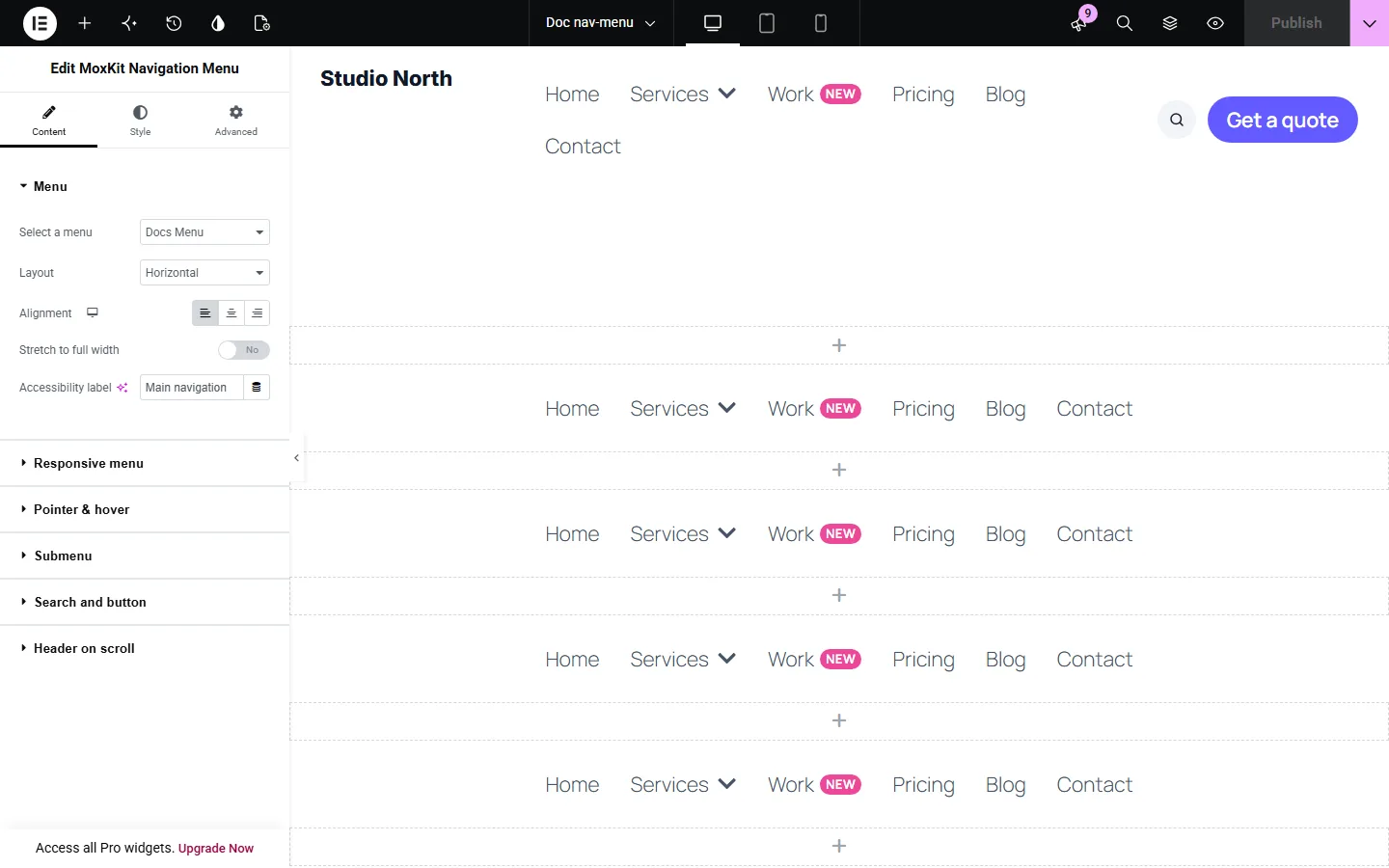Image resolution: width=1389 pixels, height=868 pixels.
Task: Open Services submenu in top header menu
Action: pyautogui.click(x=683, y=95)
